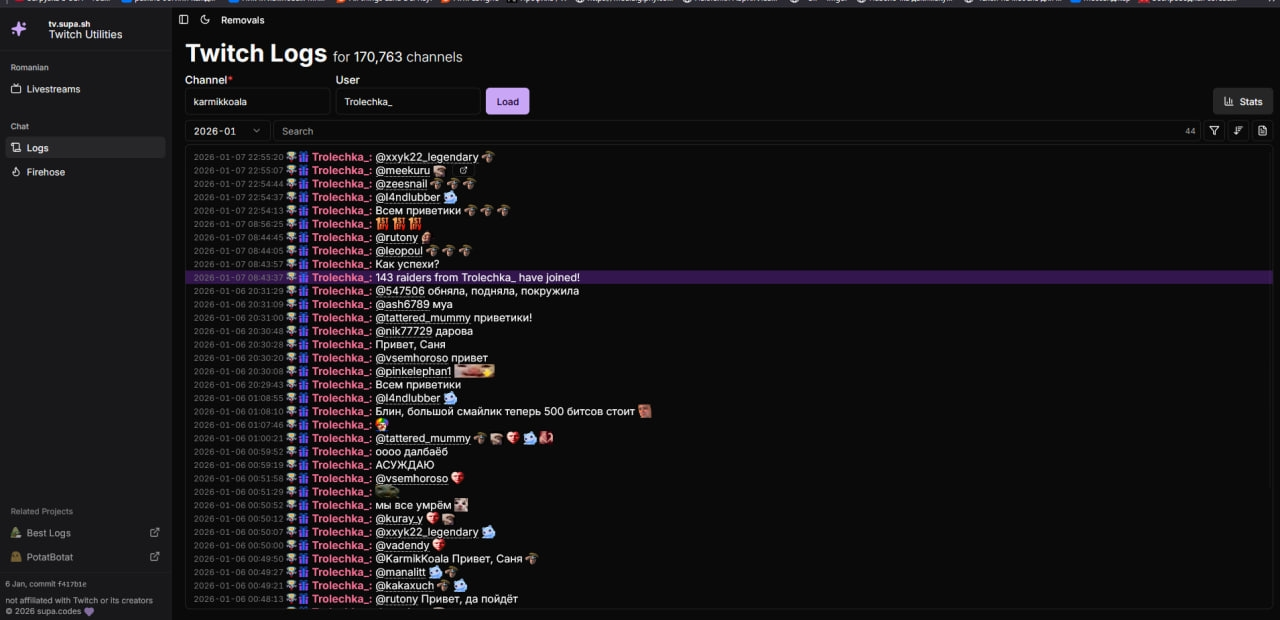This screenshot has width=1280, height=620.
Task: Click the @l4ndlubber mention at 22:54:37
Action: click(x=407, y=197)
